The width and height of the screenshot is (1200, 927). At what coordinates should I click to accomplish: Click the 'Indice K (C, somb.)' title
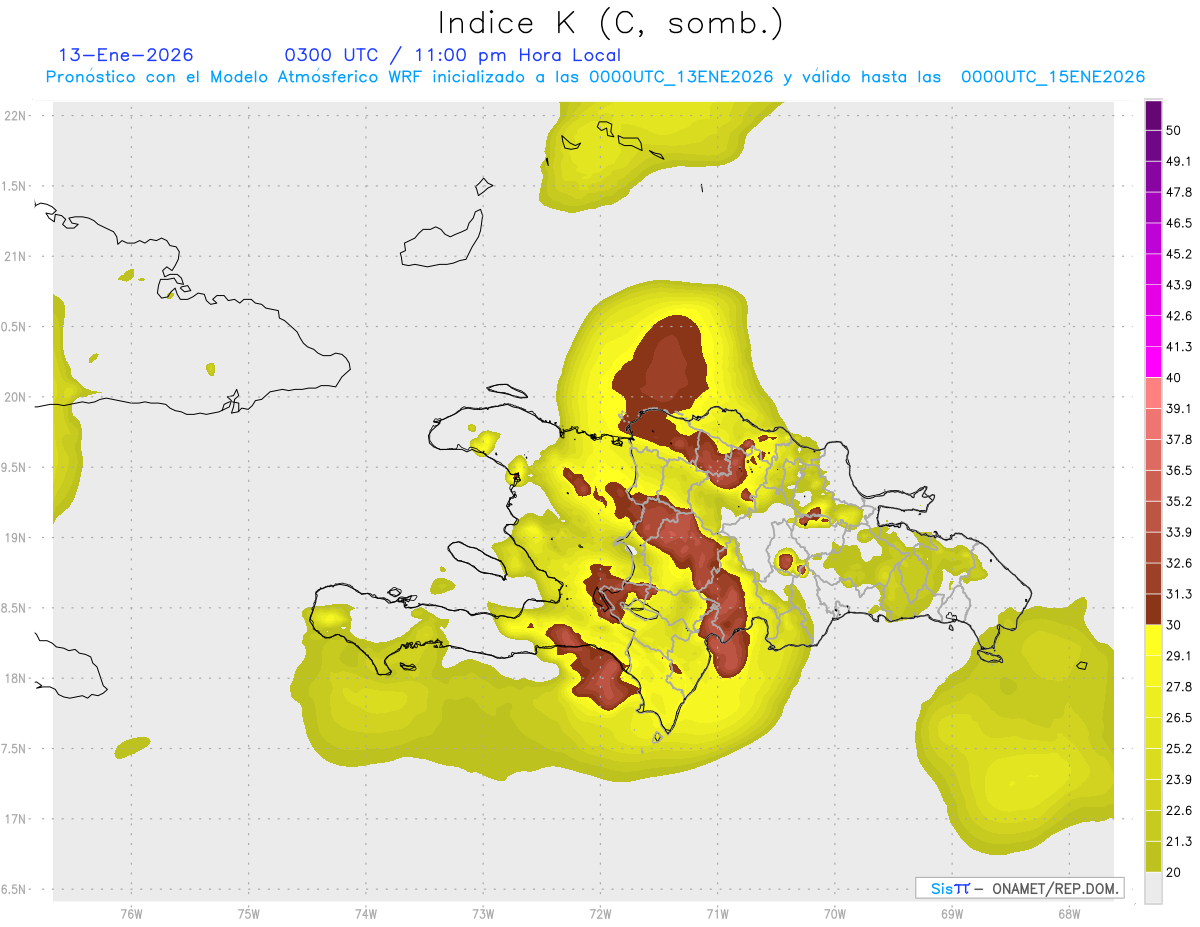[x=611, y=24]
